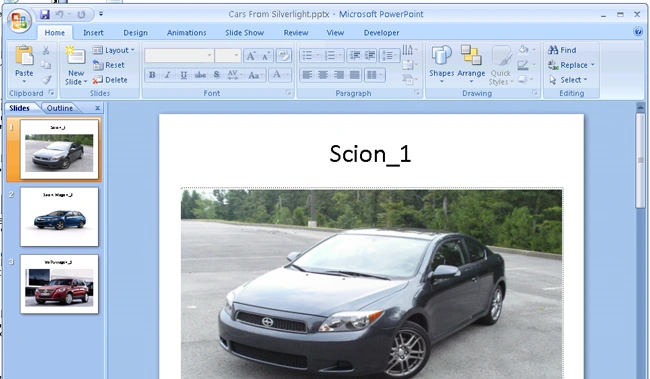Save the presentation from Quick Access Toolbar
650x379 pixels.
point(45,15)
